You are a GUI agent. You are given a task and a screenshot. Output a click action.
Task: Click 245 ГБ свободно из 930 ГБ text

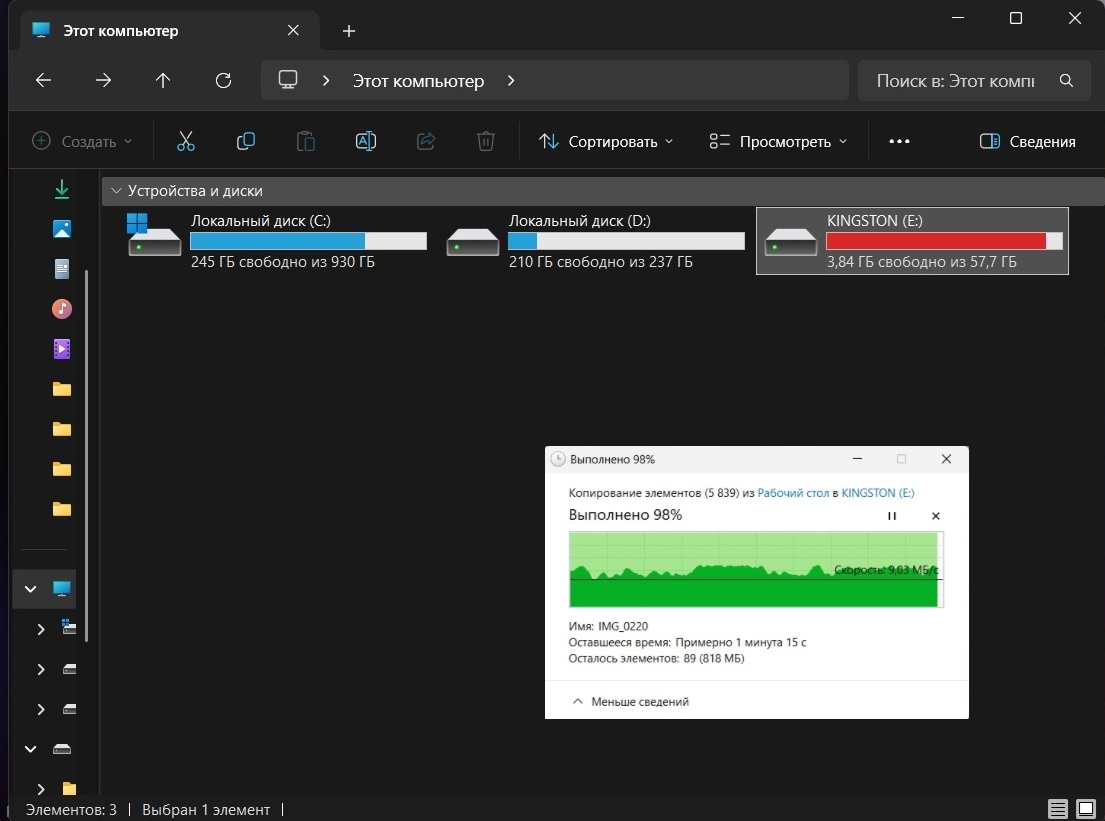click(283, 261)
